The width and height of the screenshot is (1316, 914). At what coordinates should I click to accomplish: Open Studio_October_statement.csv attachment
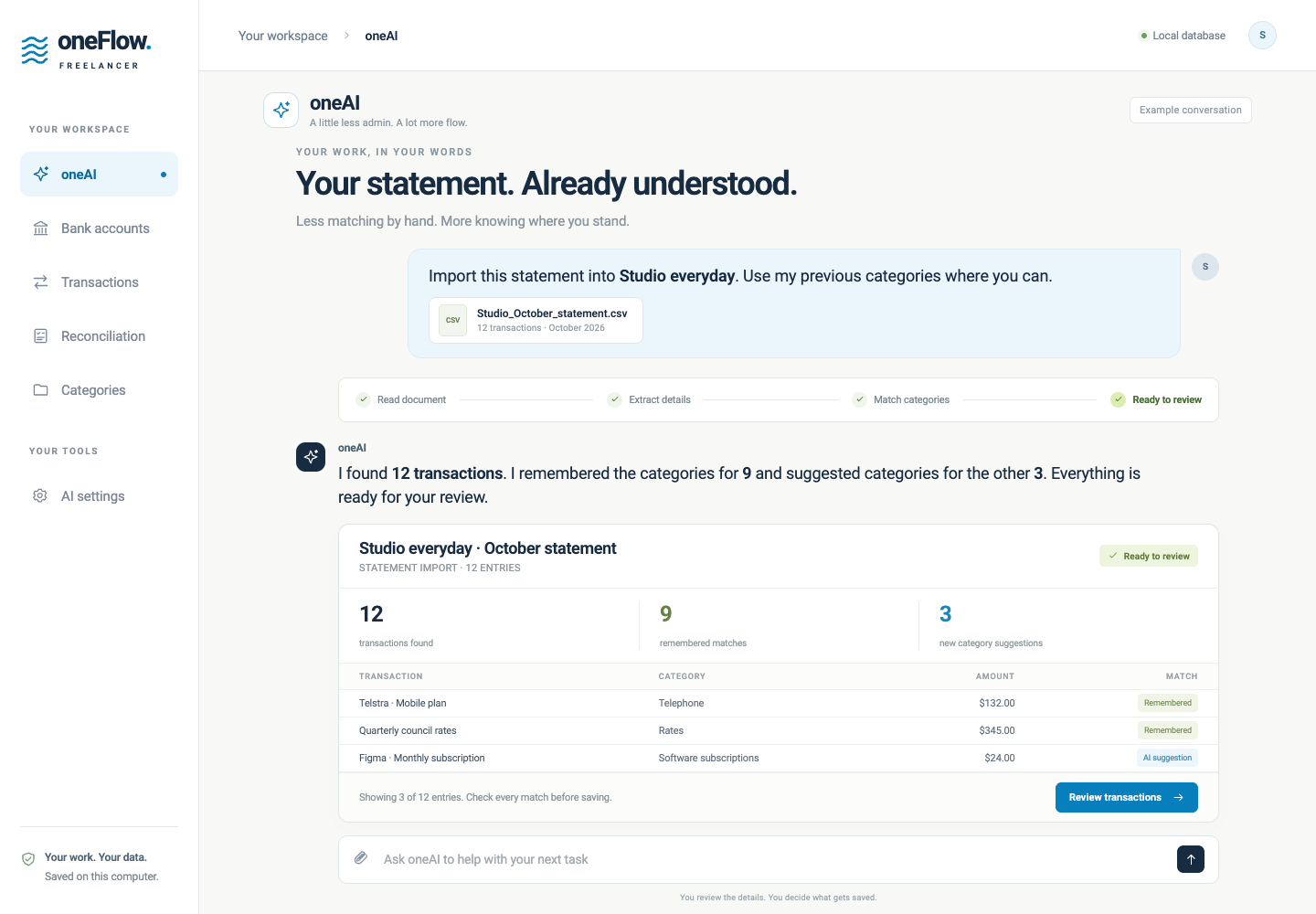536,320
